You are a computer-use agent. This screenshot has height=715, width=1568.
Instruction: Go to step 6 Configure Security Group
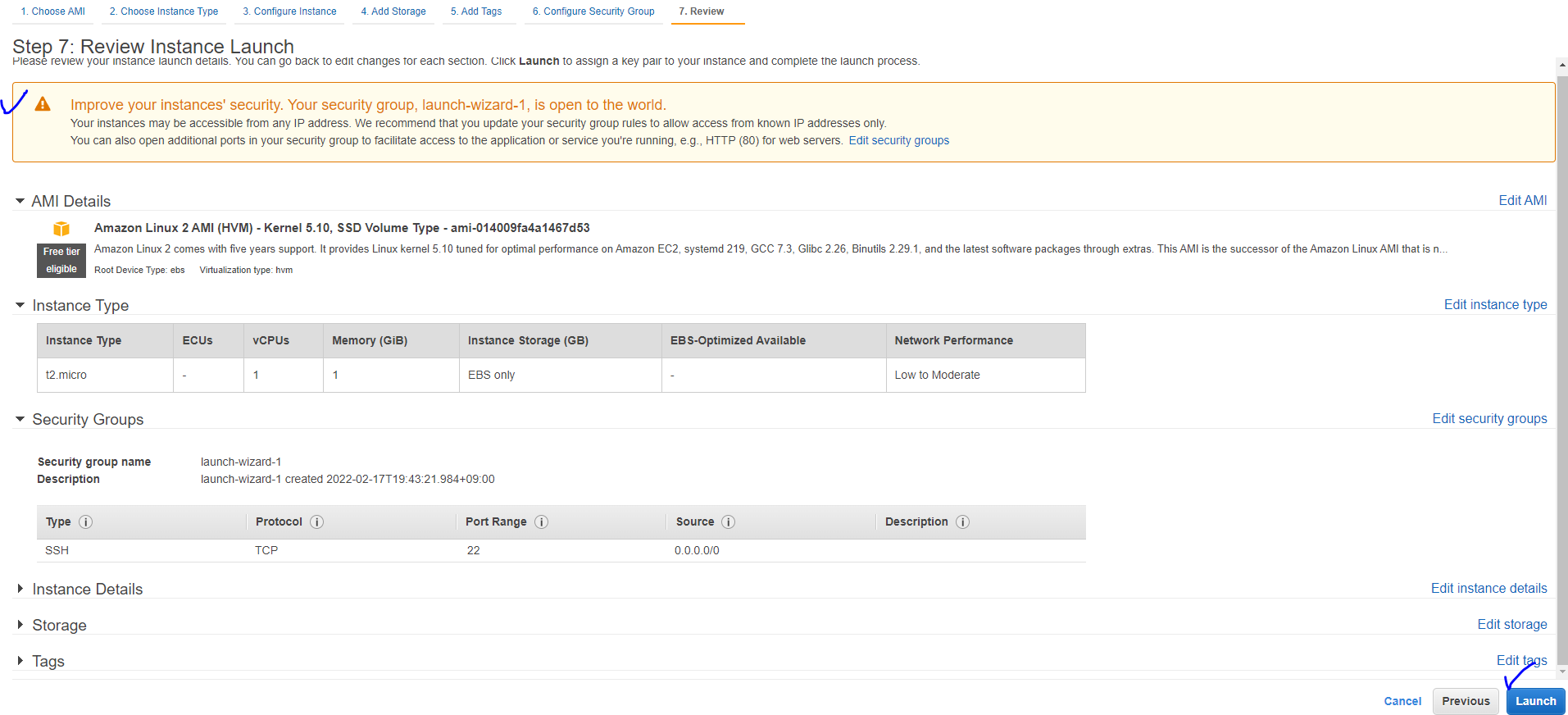tap(593, 11)
